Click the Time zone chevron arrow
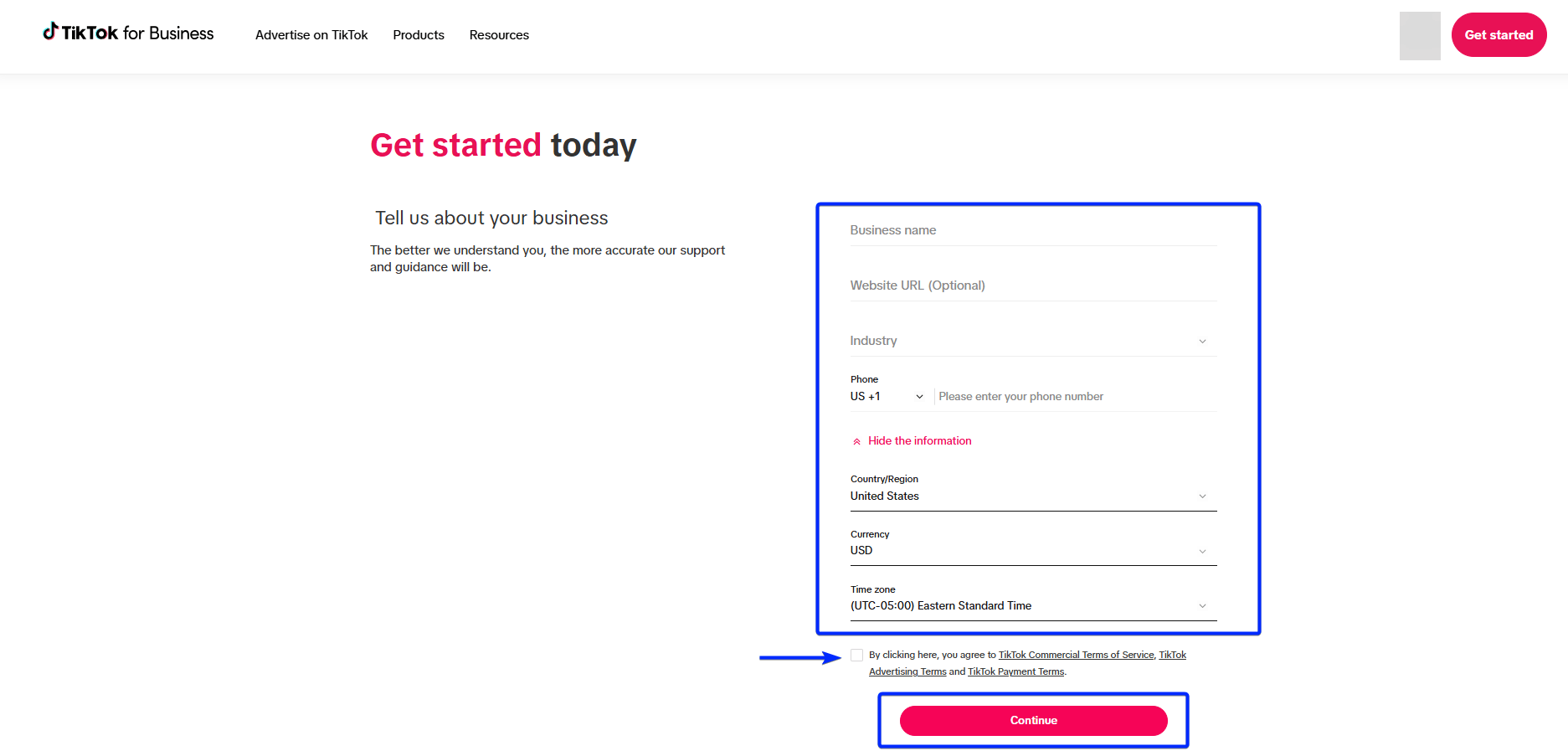The width and height of the screenshot is (1568, 751). [1202, 606]
